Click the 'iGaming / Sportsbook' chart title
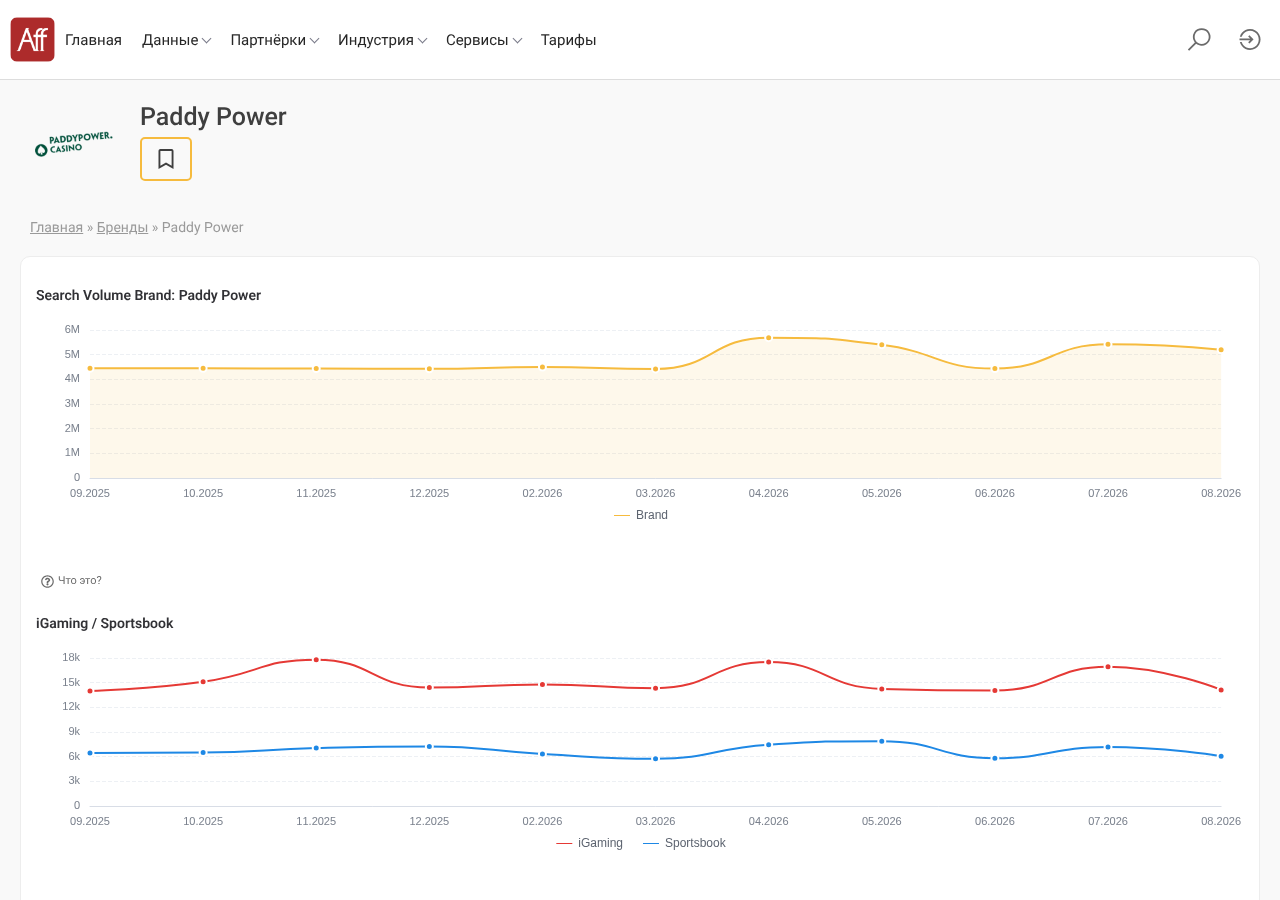 coord(105,624)
